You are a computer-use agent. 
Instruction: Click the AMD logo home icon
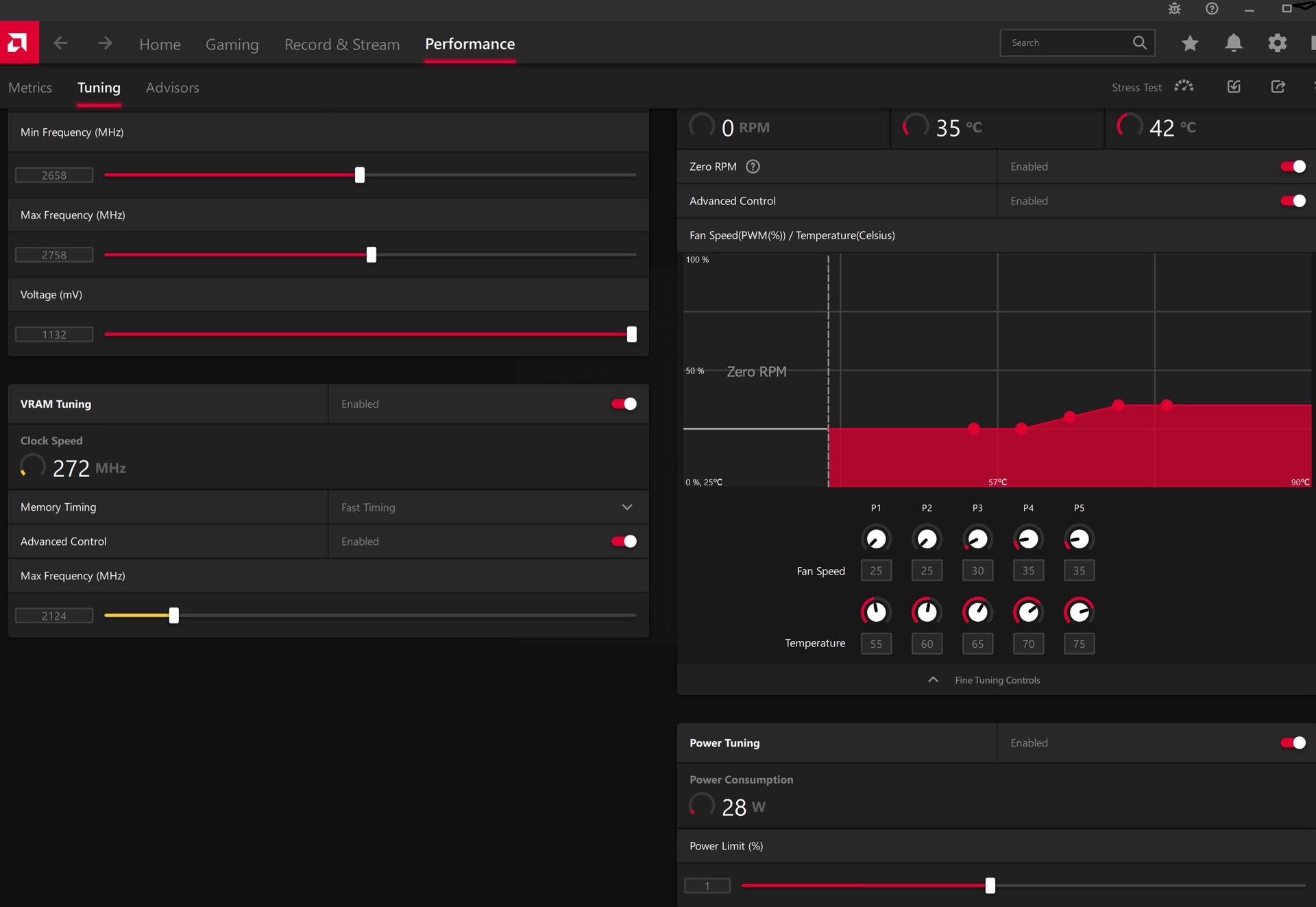(x=19, y=43)
